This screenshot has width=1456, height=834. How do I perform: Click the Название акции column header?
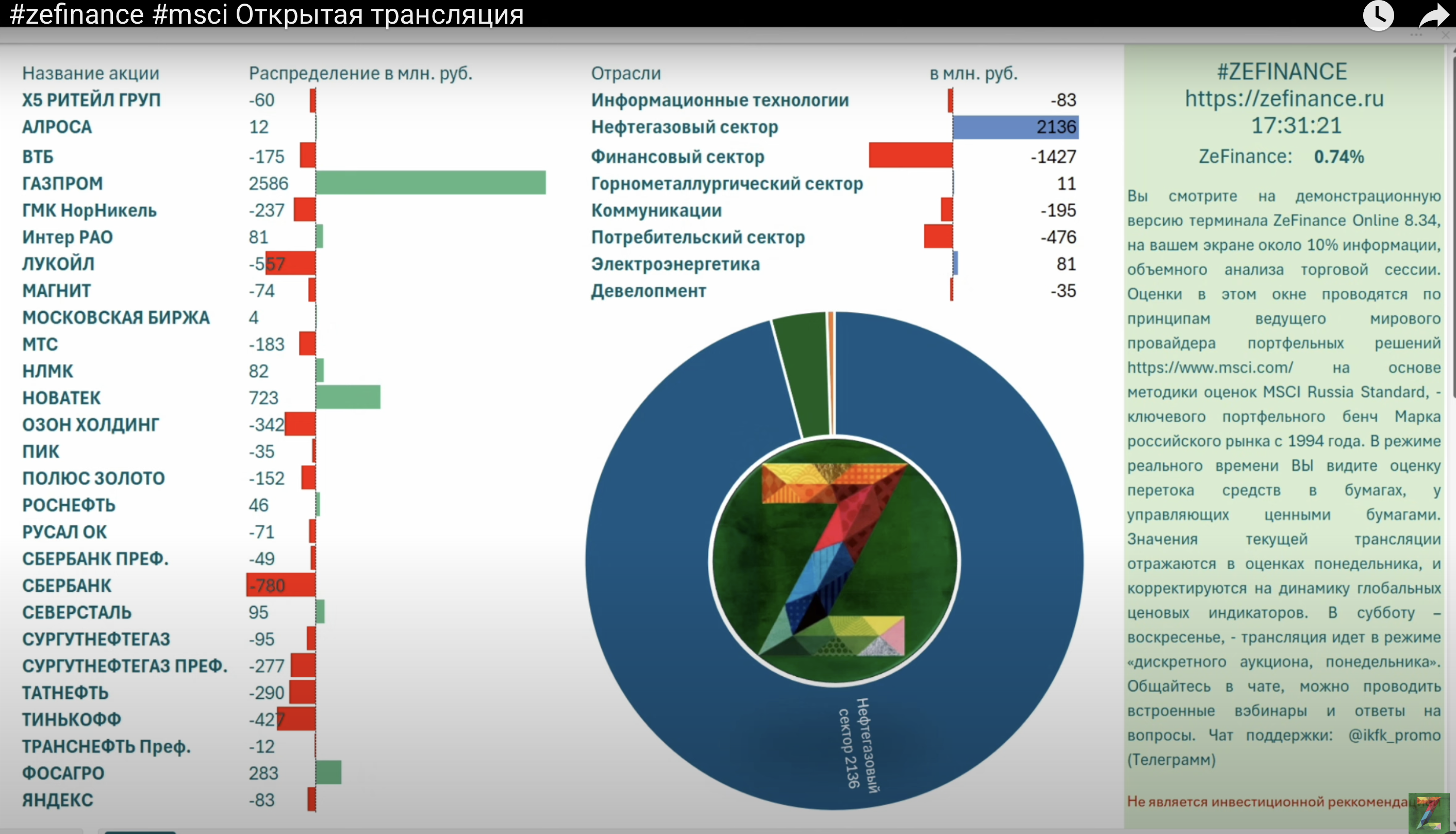(x=91, y=73)
